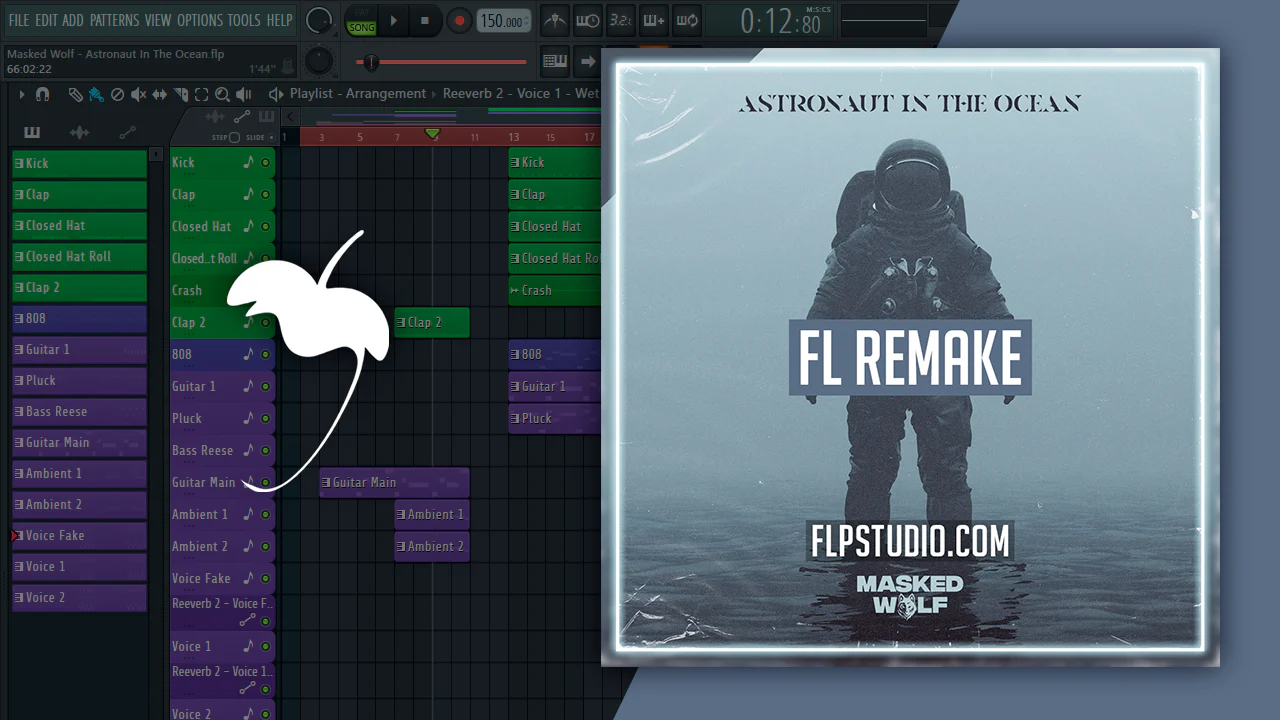This screenshot has height=720, width=1280.
Task: Show automation clips in the picker panel
Action: coord(127,133)
